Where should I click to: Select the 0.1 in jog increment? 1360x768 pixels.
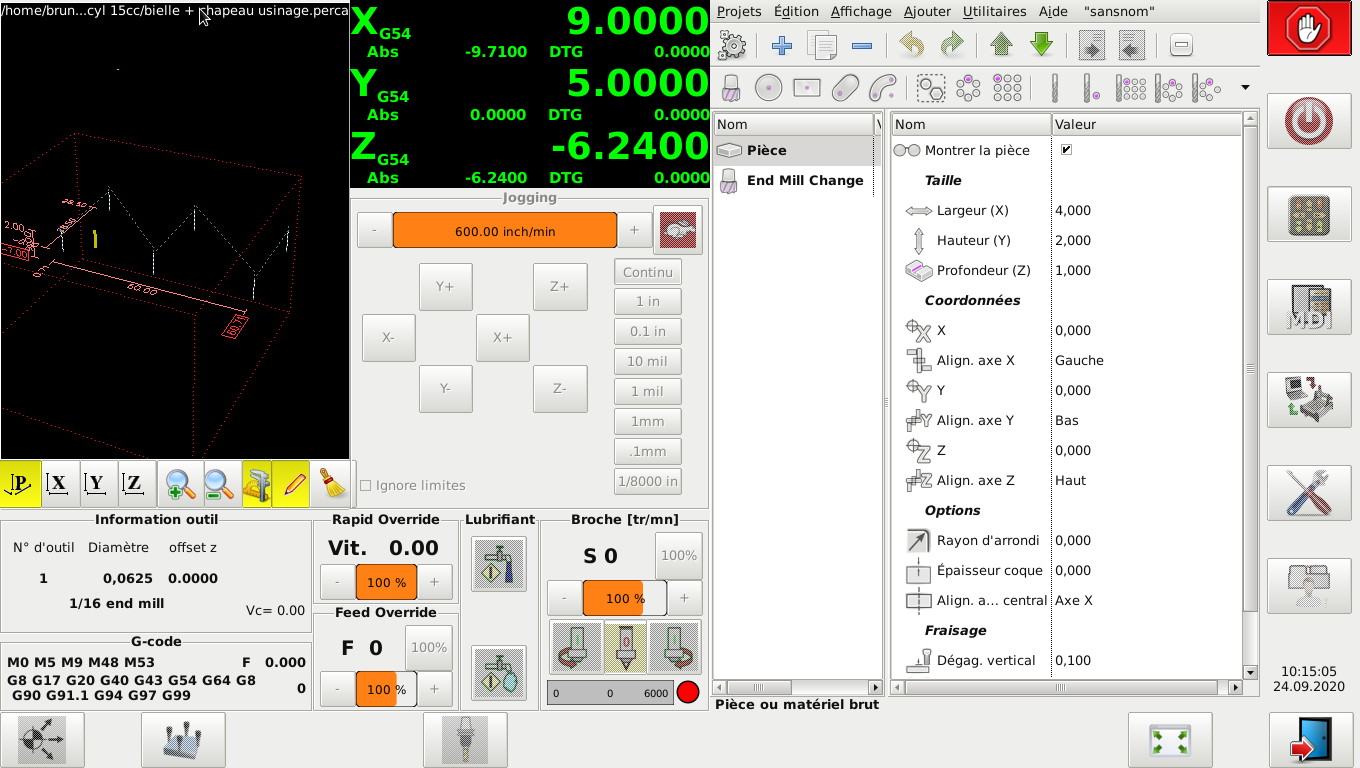click(x=647, y=332)
